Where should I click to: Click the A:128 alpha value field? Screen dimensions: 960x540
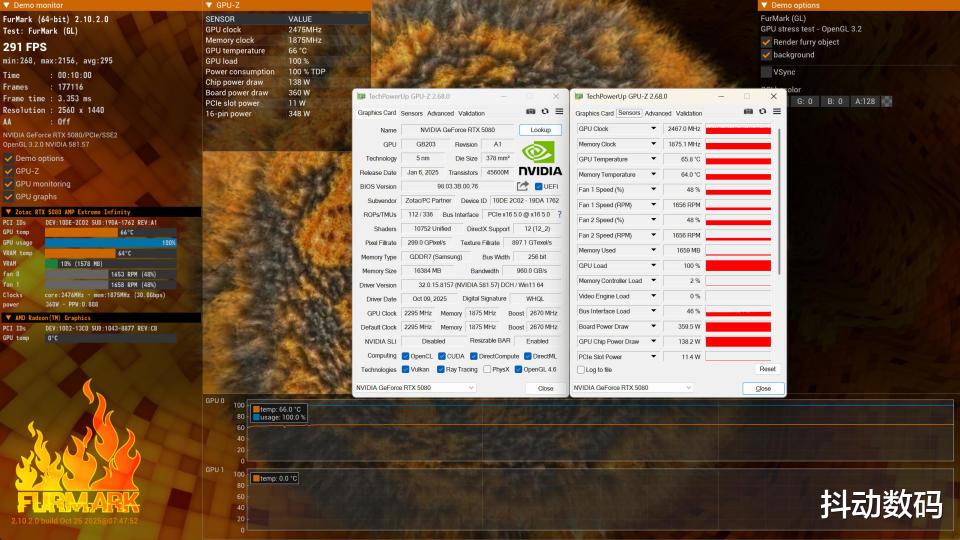tap(864, 101)
